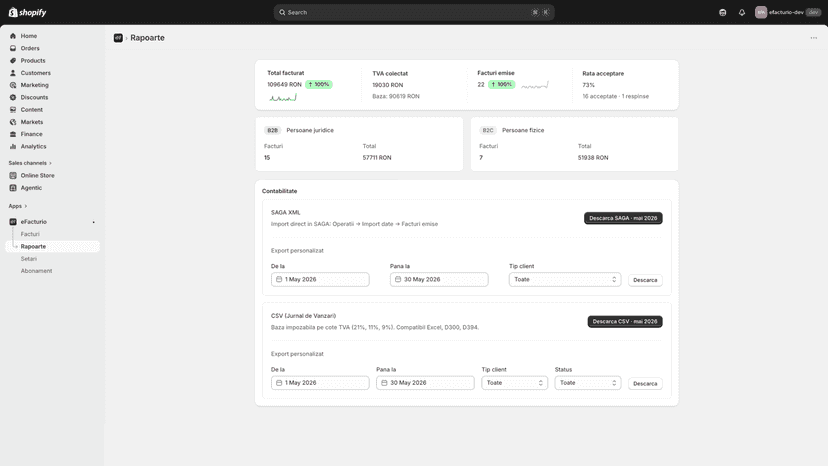Viewport: 828px width, 466px height.
Task: Open the more actions ellipsis menu
Action: pos(814,38)
